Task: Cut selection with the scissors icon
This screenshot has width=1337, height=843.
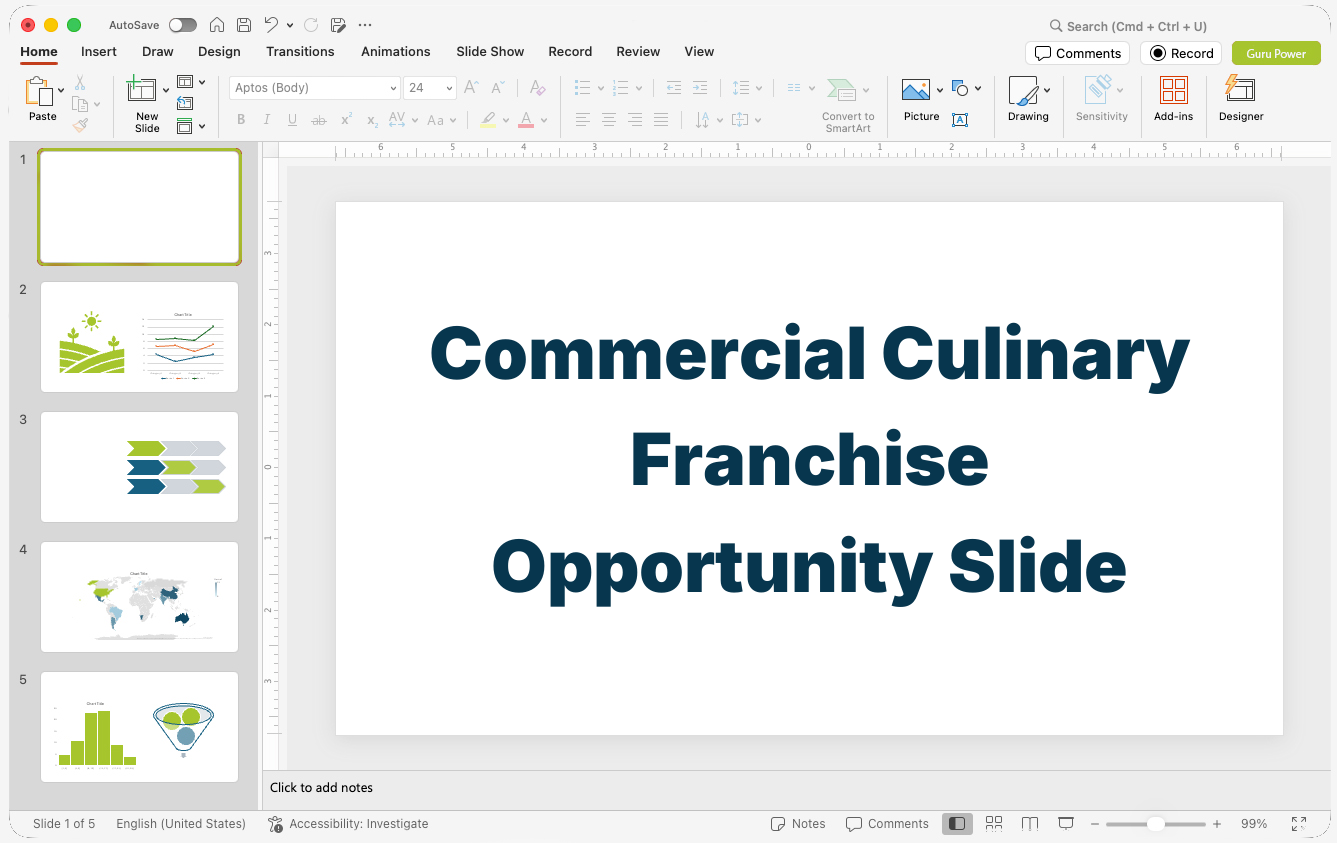Action: point(80,83)
